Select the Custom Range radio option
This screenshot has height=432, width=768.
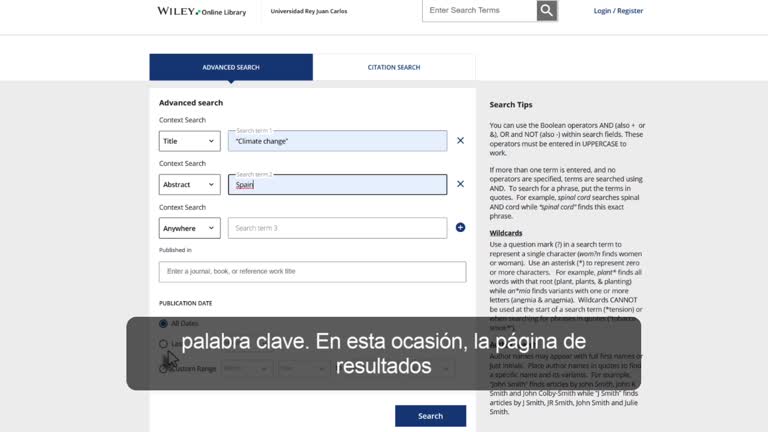[163, 369]
